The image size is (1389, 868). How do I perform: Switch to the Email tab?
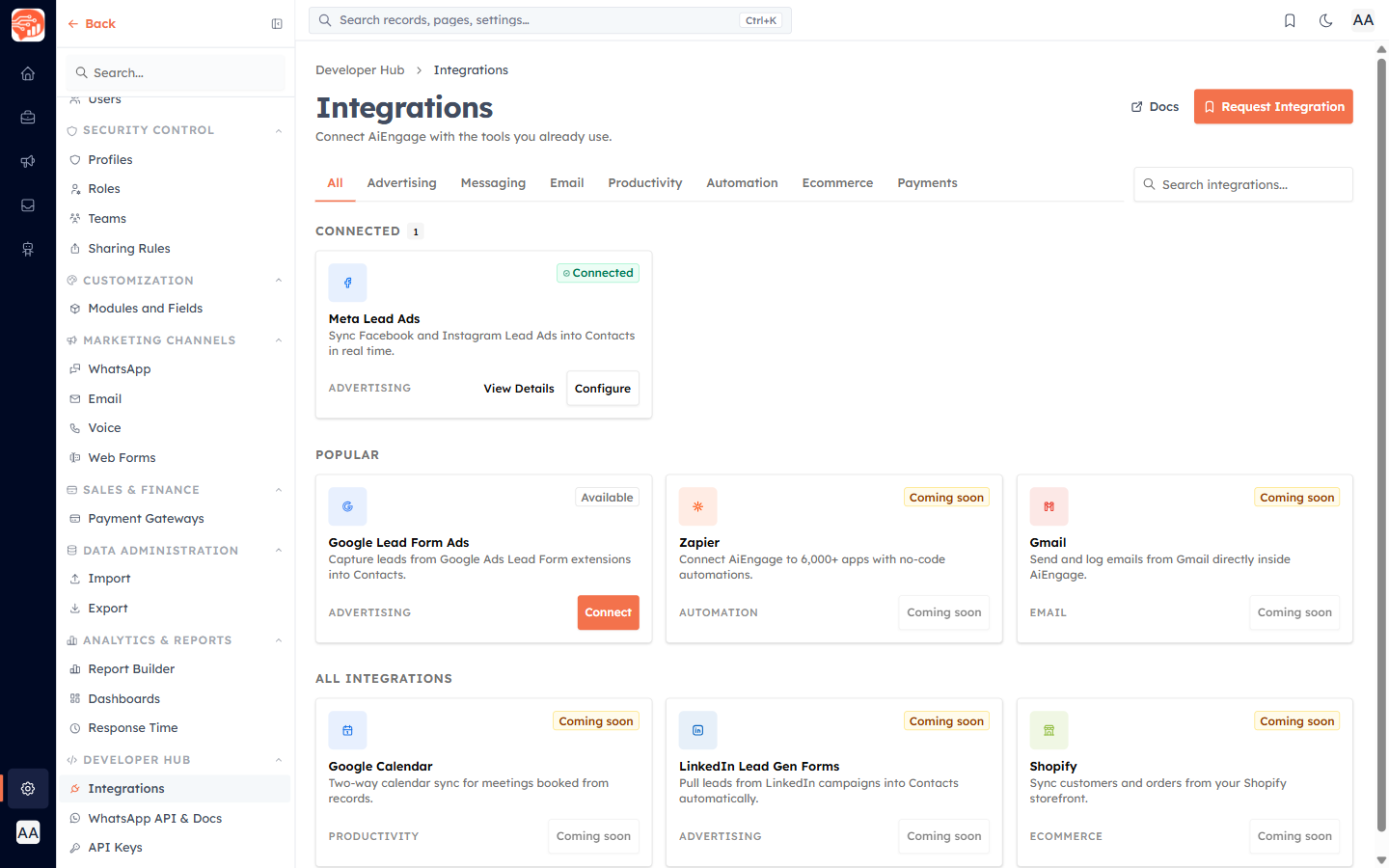pos(567,183)
